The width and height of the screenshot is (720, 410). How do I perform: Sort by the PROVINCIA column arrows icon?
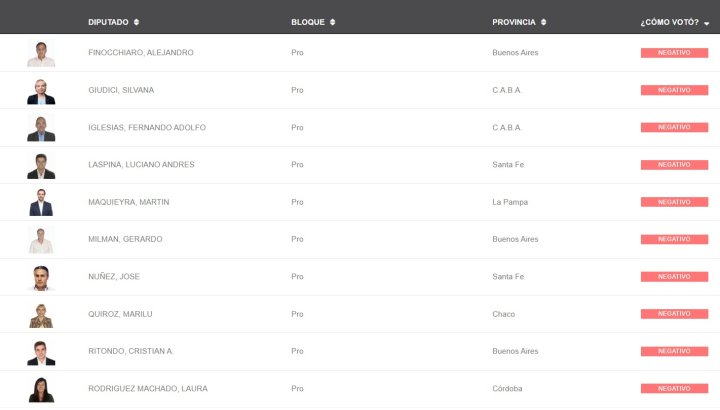pyautogui.click(x=543, y=22)
